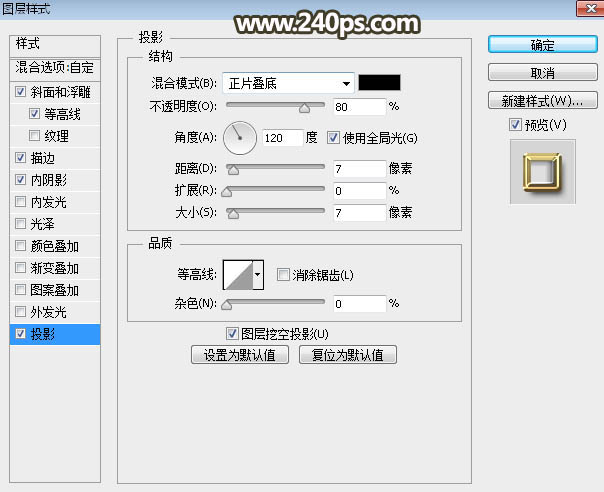Toggle the 斜面和浮雕 checkbox
Viewport: 604px width, 492px height.
(x=20, y=92)
